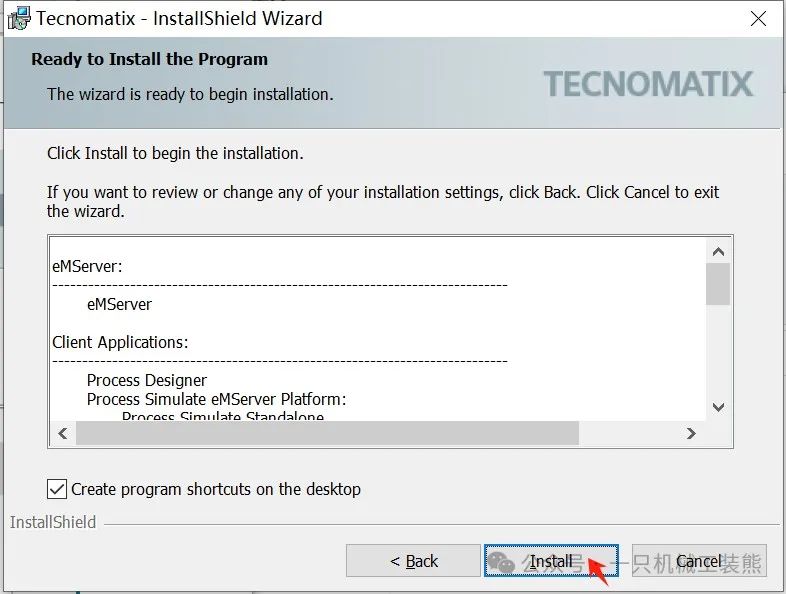Click the empty horizontal scrollbar track right of the thumb
This screenshot has height=594, width=786.
coord(630,433)
